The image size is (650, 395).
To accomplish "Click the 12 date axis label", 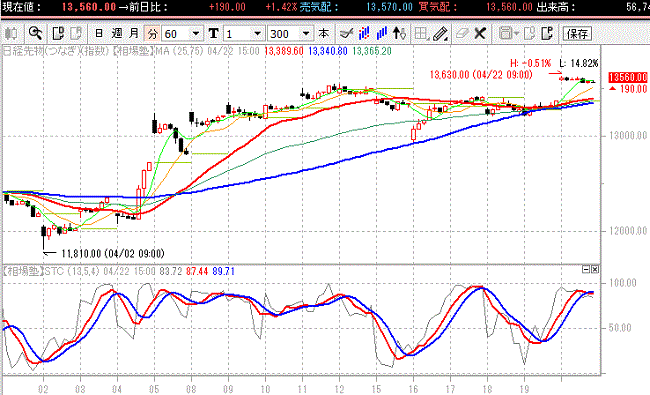I will click(x=339, y=389).
